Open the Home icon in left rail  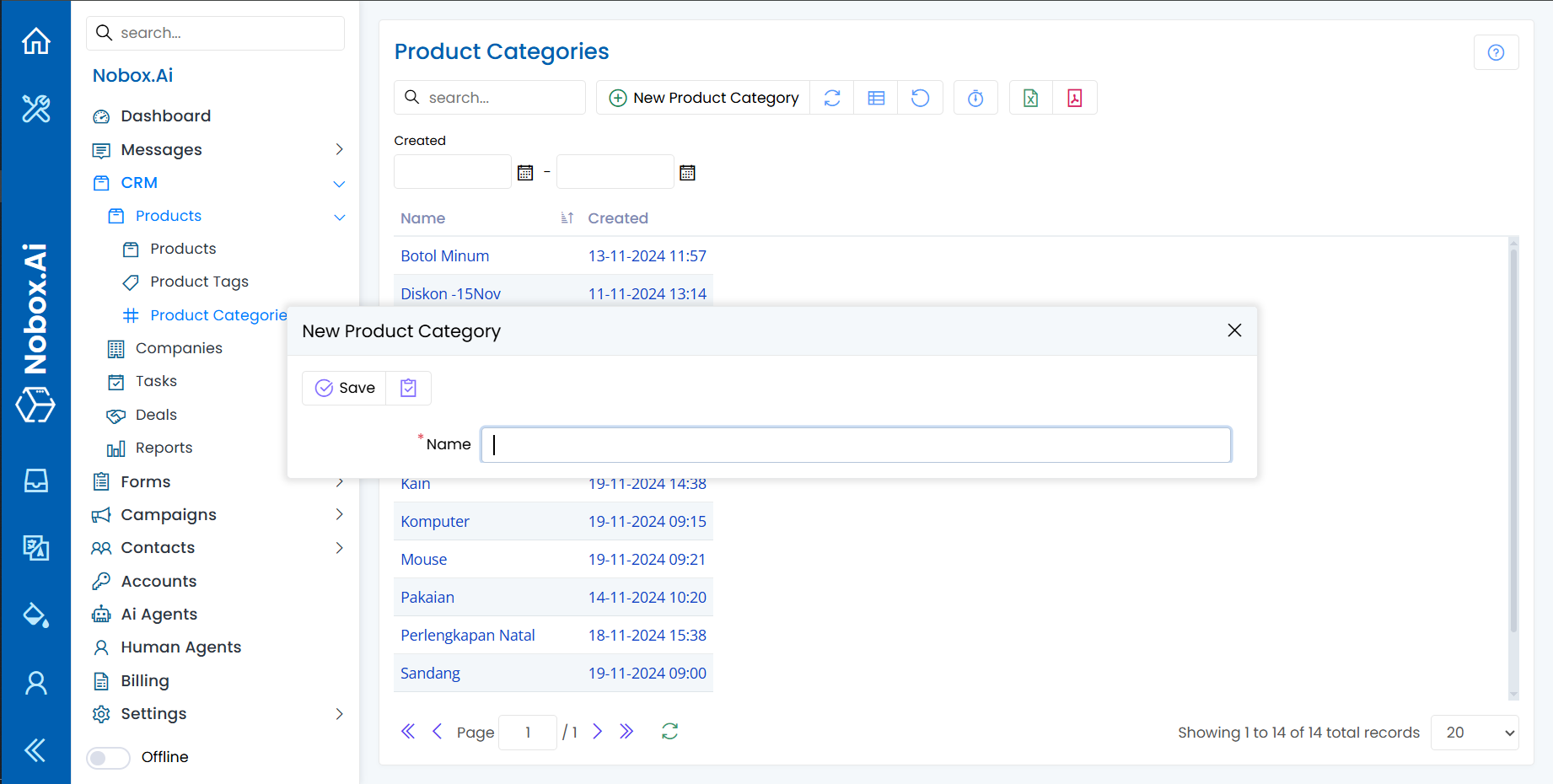click(35, 40)
